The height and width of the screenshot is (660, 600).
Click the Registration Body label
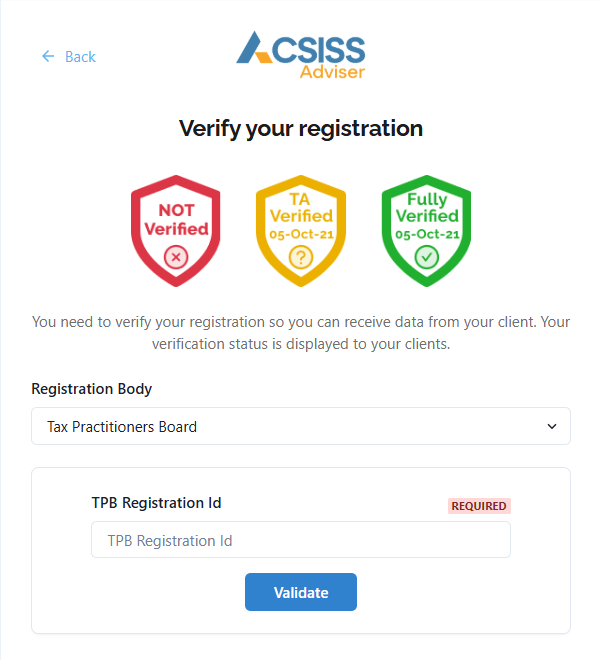(x=92, y=389)
